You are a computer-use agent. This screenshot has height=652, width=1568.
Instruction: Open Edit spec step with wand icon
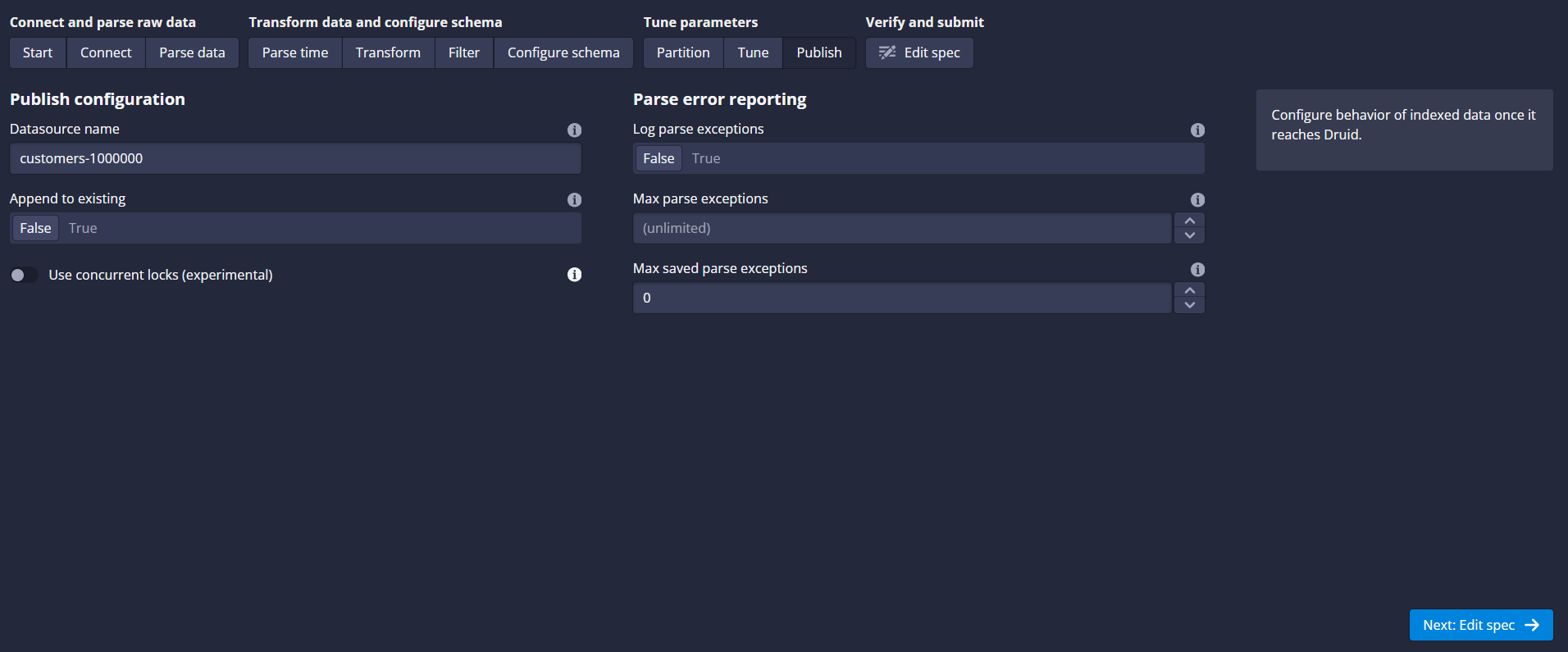919,52
